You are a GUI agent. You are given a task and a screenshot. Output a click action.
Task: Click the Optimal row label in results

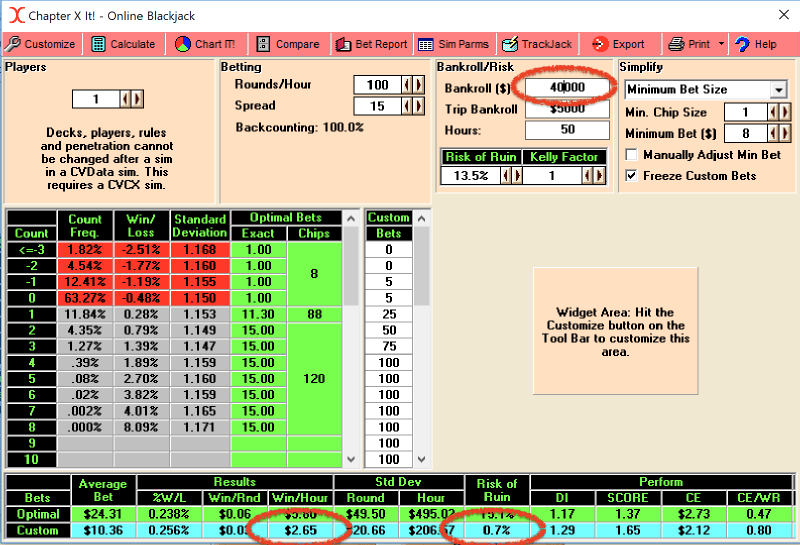tap(38, 514)
